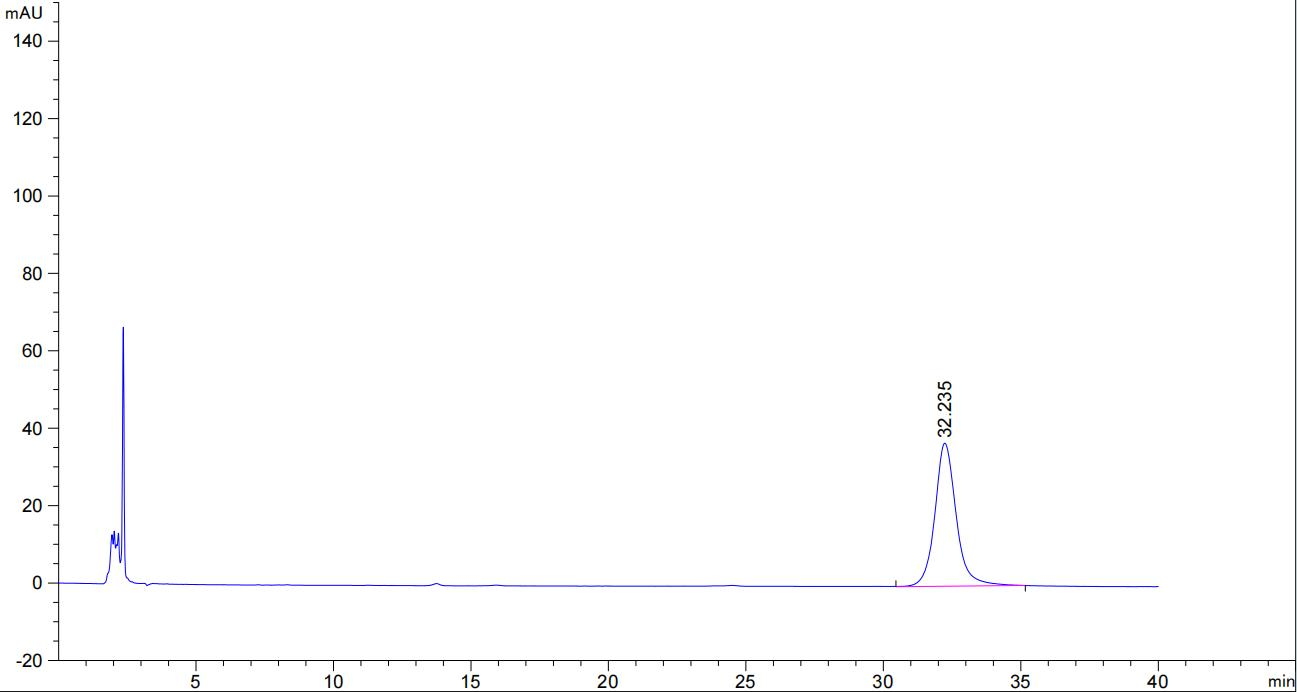Viewport: 1297px width, 692px height.
Task: Click the integration start tick mark before the 32.235 peak
Action: coord(896,582)
